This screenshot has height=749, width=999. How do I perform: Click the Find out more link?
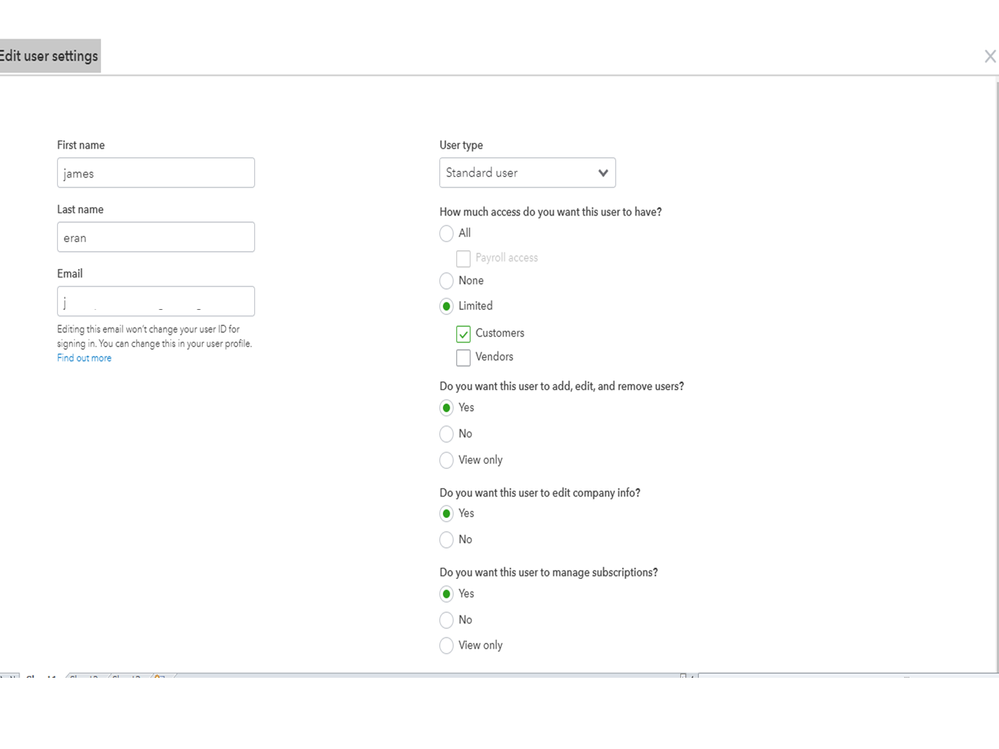pyautogui.click(x=84, y=357)
